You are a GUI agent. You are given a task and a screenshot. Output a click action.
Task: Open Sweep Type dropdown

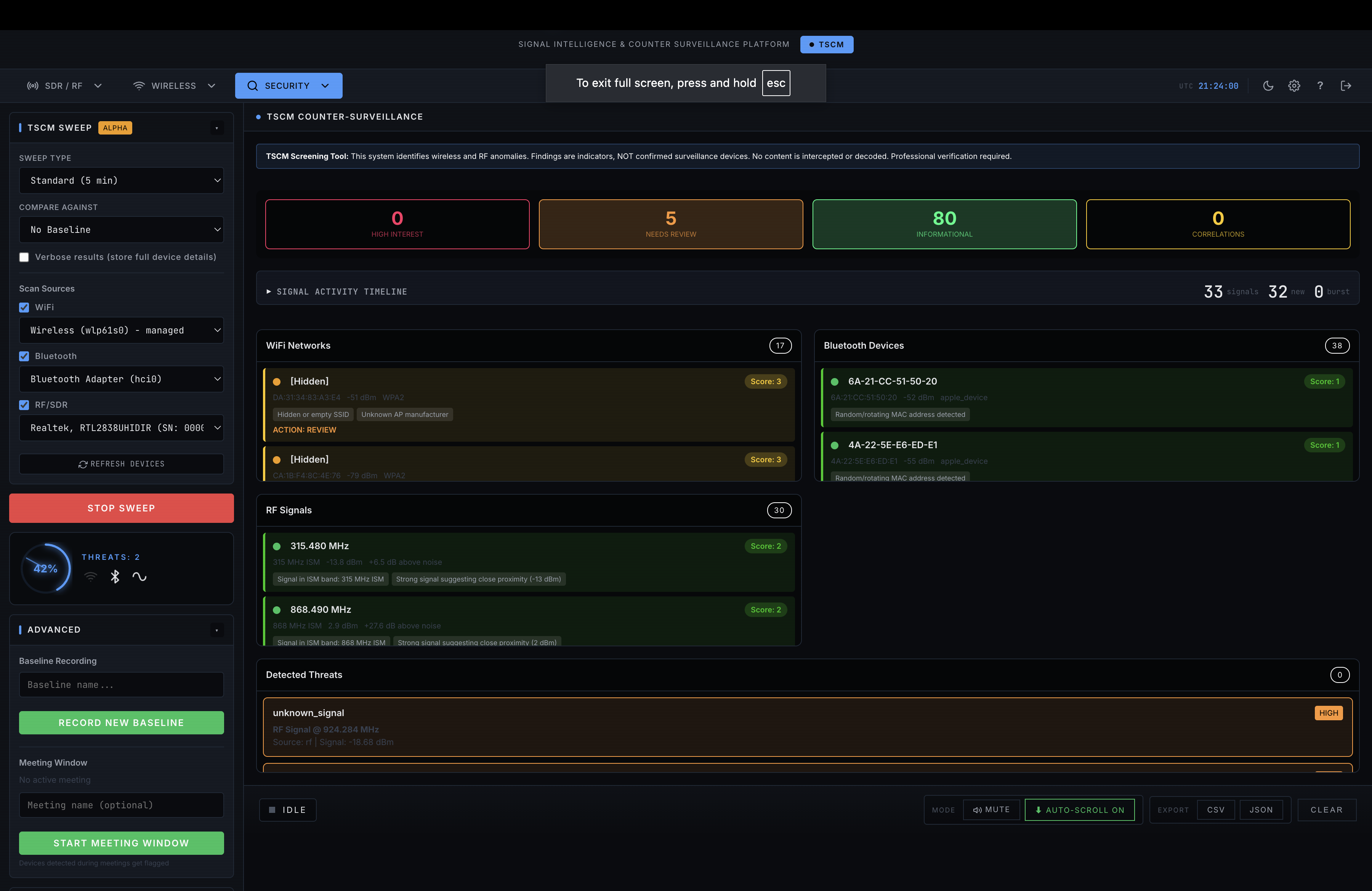point(121,180)
